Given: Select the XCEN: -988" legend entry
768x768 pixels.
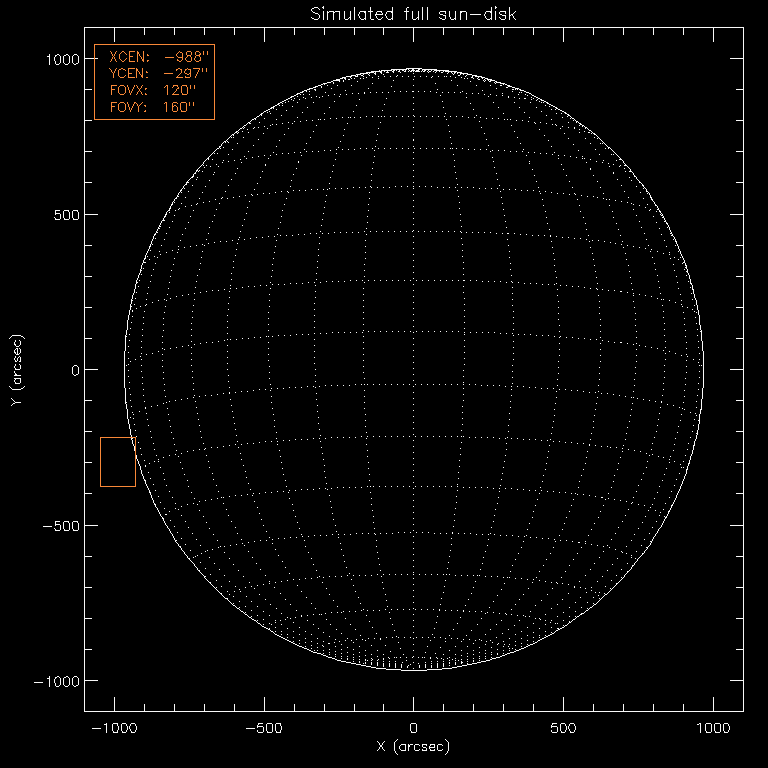Looking at the screenshot, I should tap(154, 58).
